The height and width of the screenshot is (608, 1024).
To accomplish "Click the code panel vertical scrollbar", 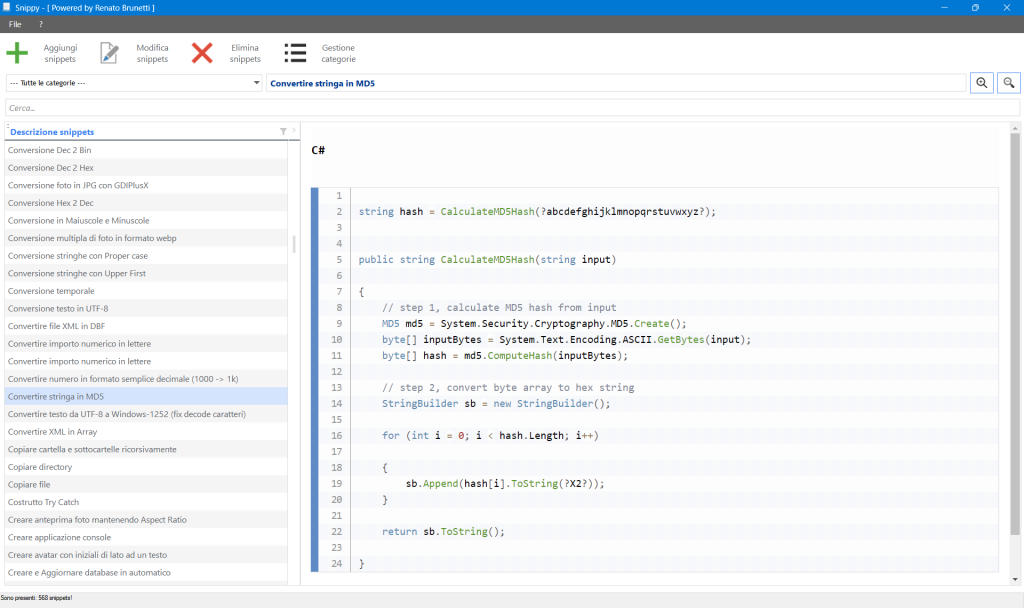I will click(x=1015, y=330).
